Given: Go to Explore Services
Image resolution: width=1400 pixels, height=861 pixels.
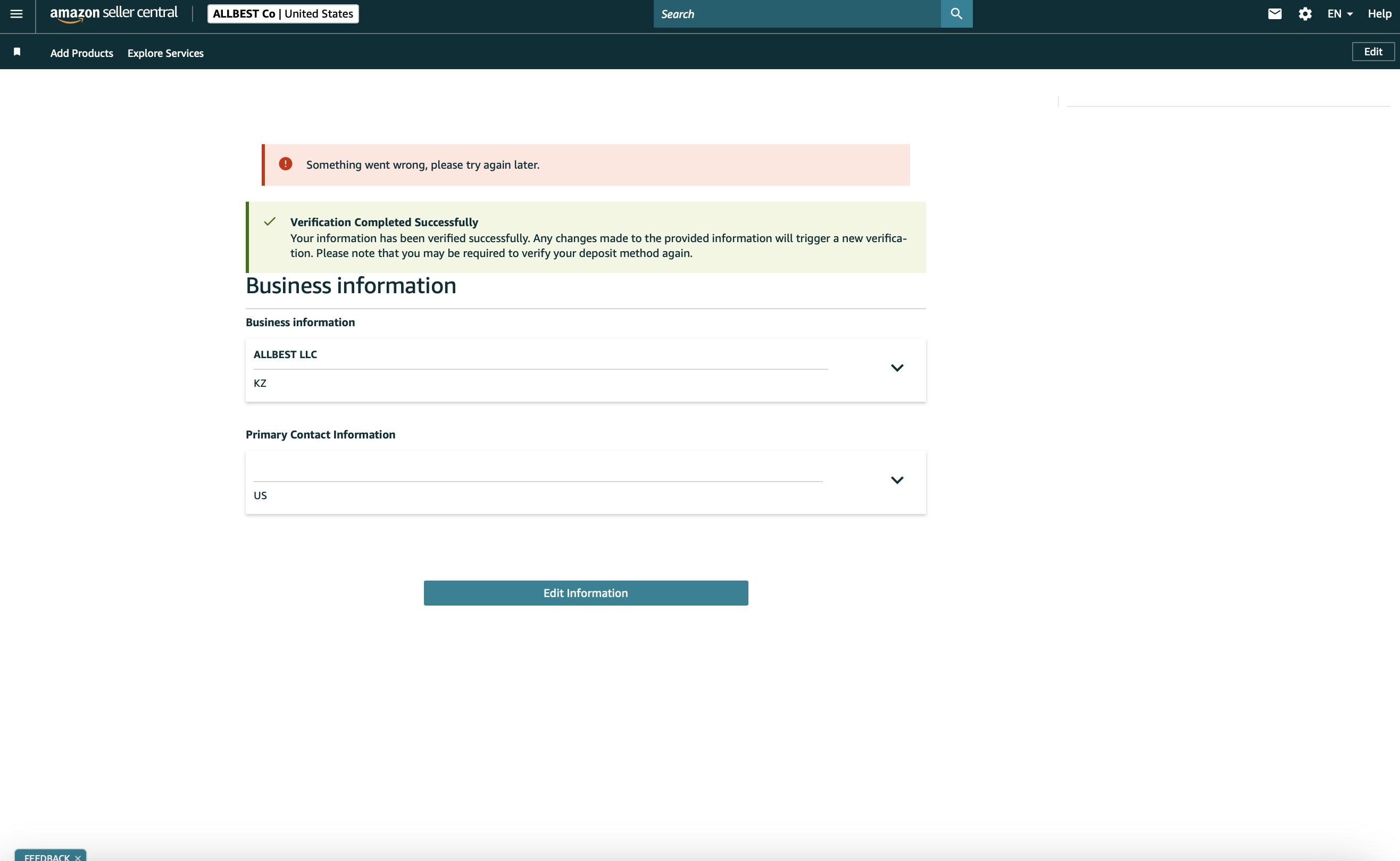Looking at the screenshot, I should 165,53.
